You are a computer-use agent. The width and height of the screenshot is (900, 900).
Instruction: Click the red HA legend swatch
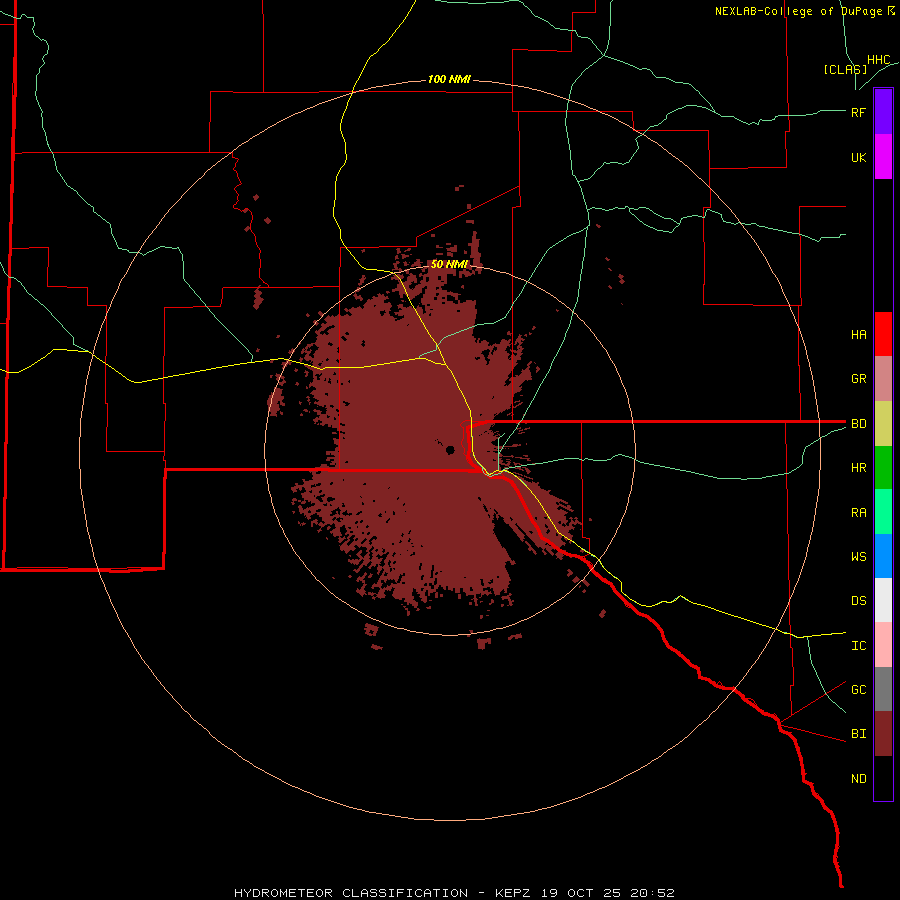click(883, 334)
